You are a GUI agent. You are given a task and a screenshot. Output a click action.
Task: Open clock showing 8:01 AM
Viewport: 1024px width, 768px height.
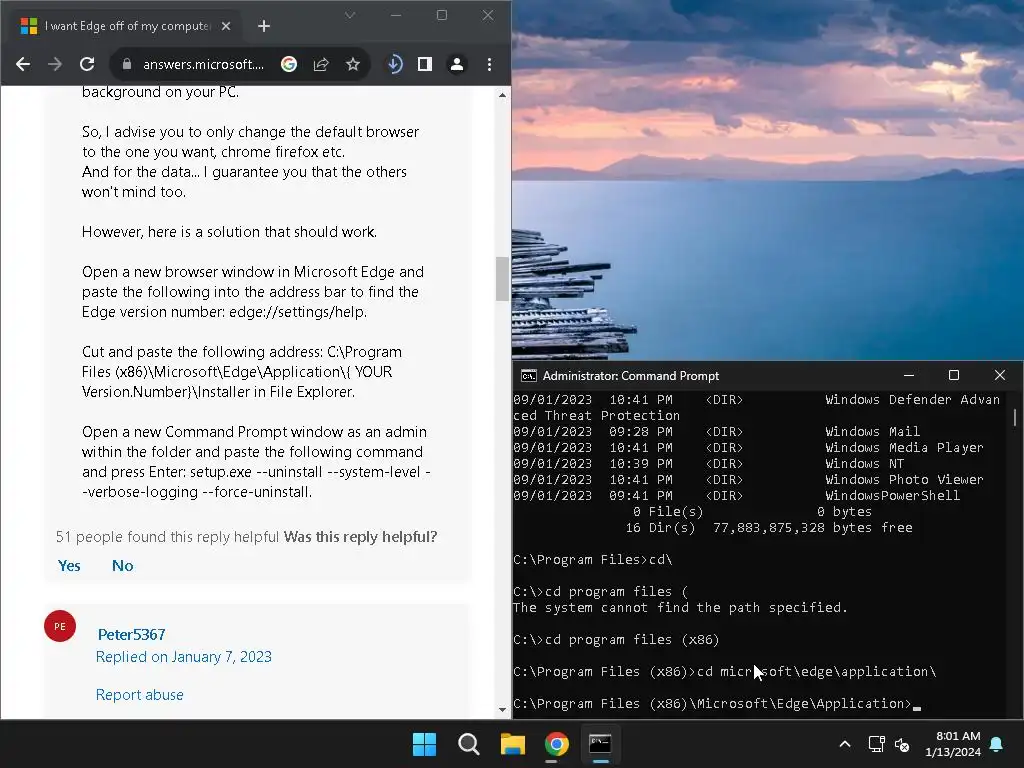953,744
